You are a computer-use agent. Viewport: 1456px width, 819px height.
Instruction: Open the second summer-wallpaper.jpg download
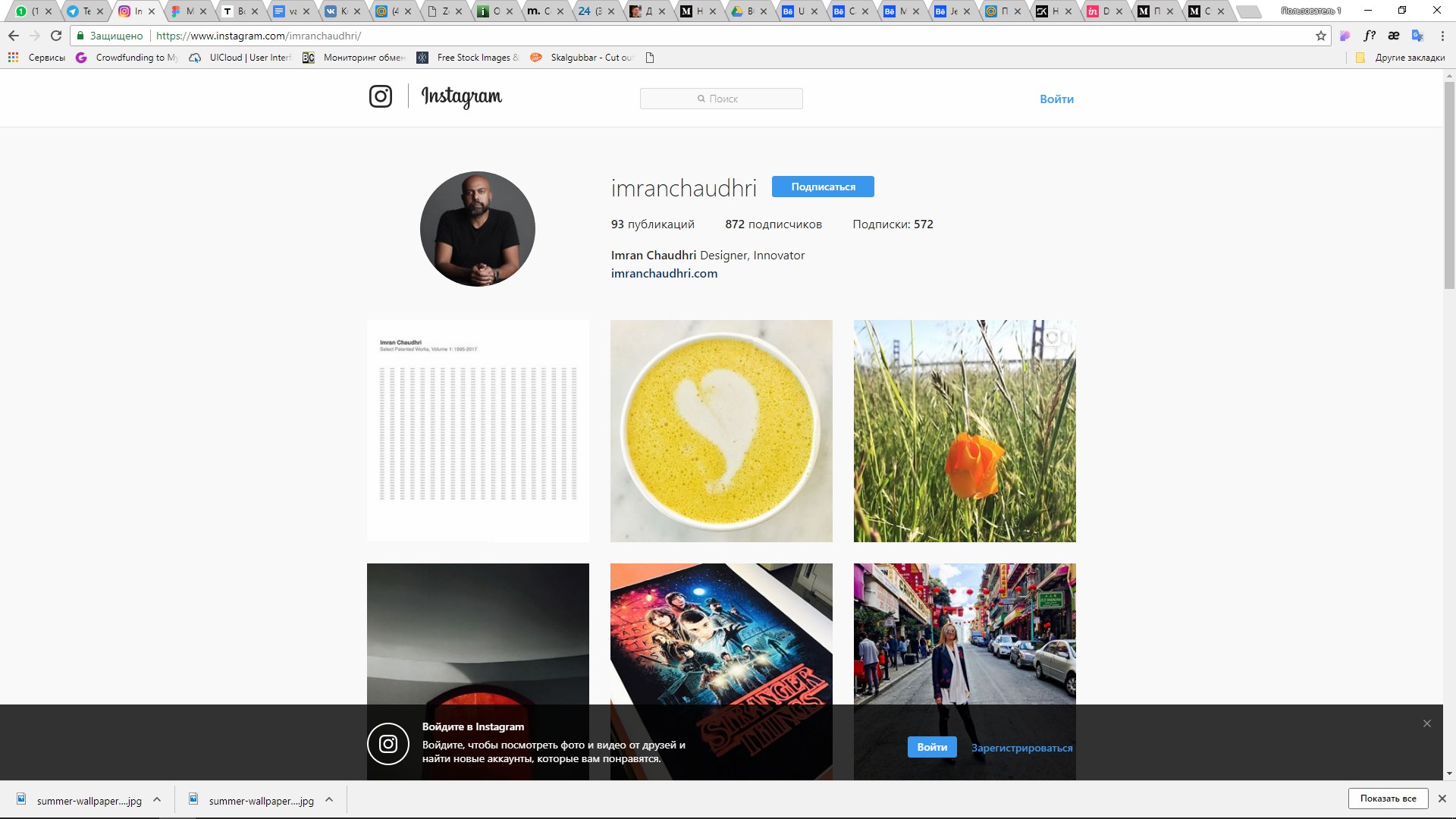pos(261,801)
